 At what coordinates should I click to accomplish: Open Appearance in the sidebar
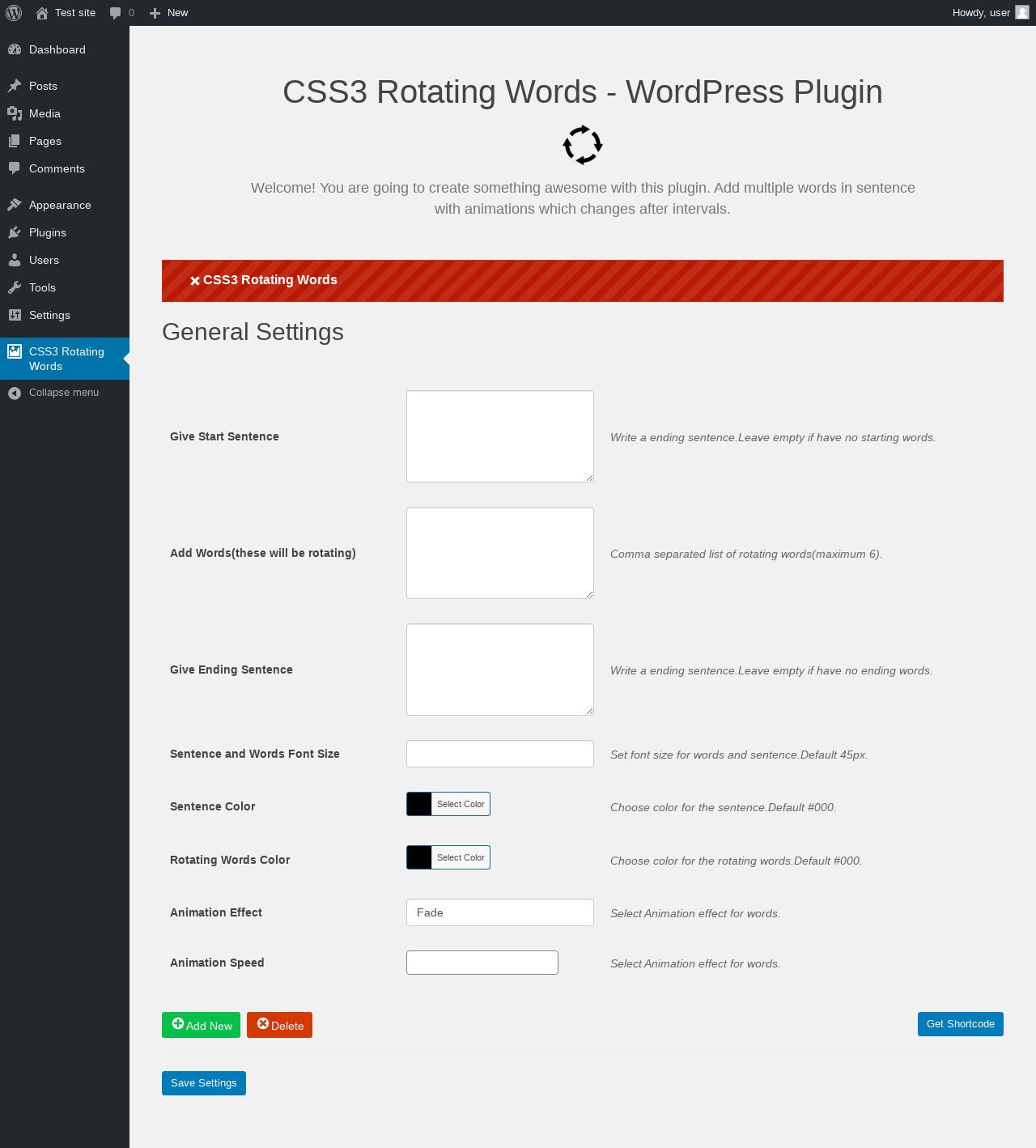click(x=65, y=205)
